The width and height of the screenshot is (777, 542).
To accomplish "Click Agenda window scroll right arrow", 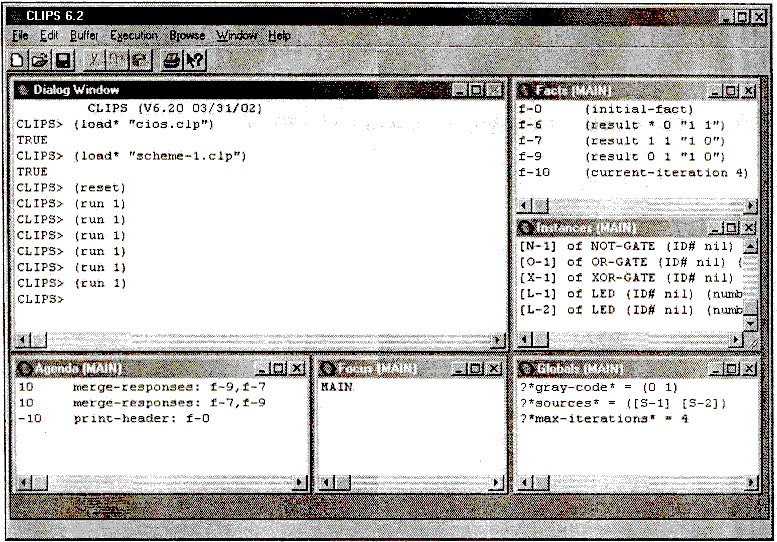I will 299,482.
